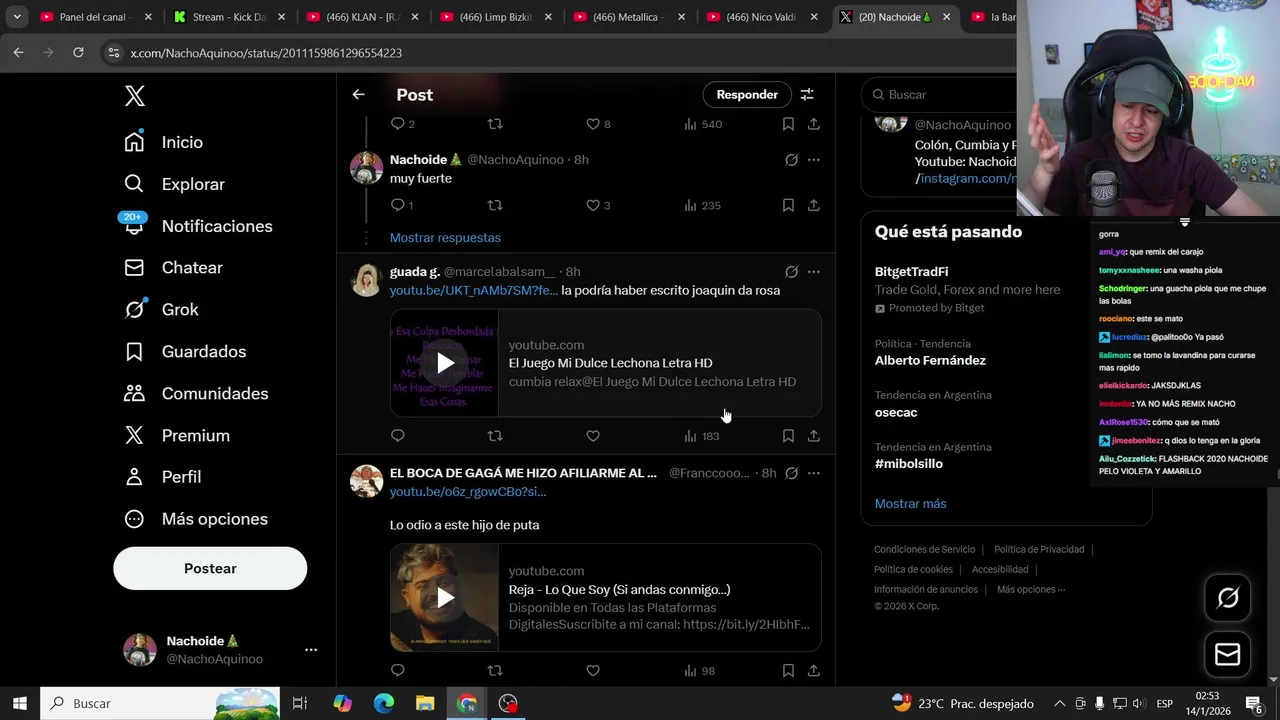
Task: Repost the Franccooo post
Action: pos(494,671)
